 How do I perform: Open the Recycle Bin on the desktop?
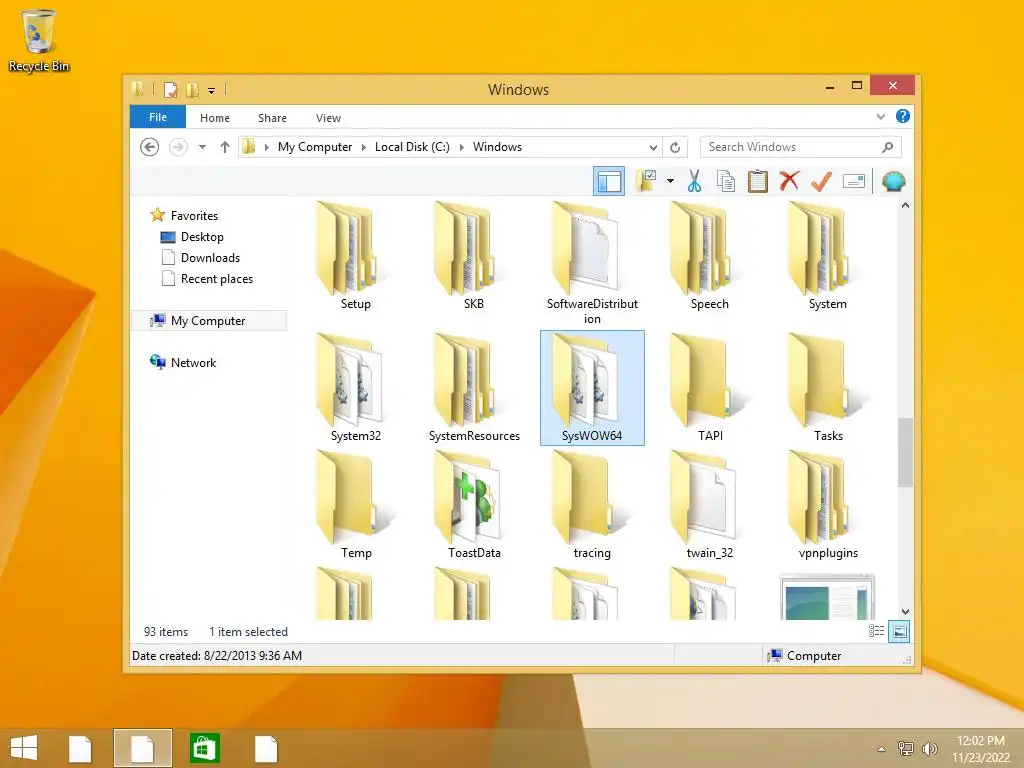pos(39,40)
